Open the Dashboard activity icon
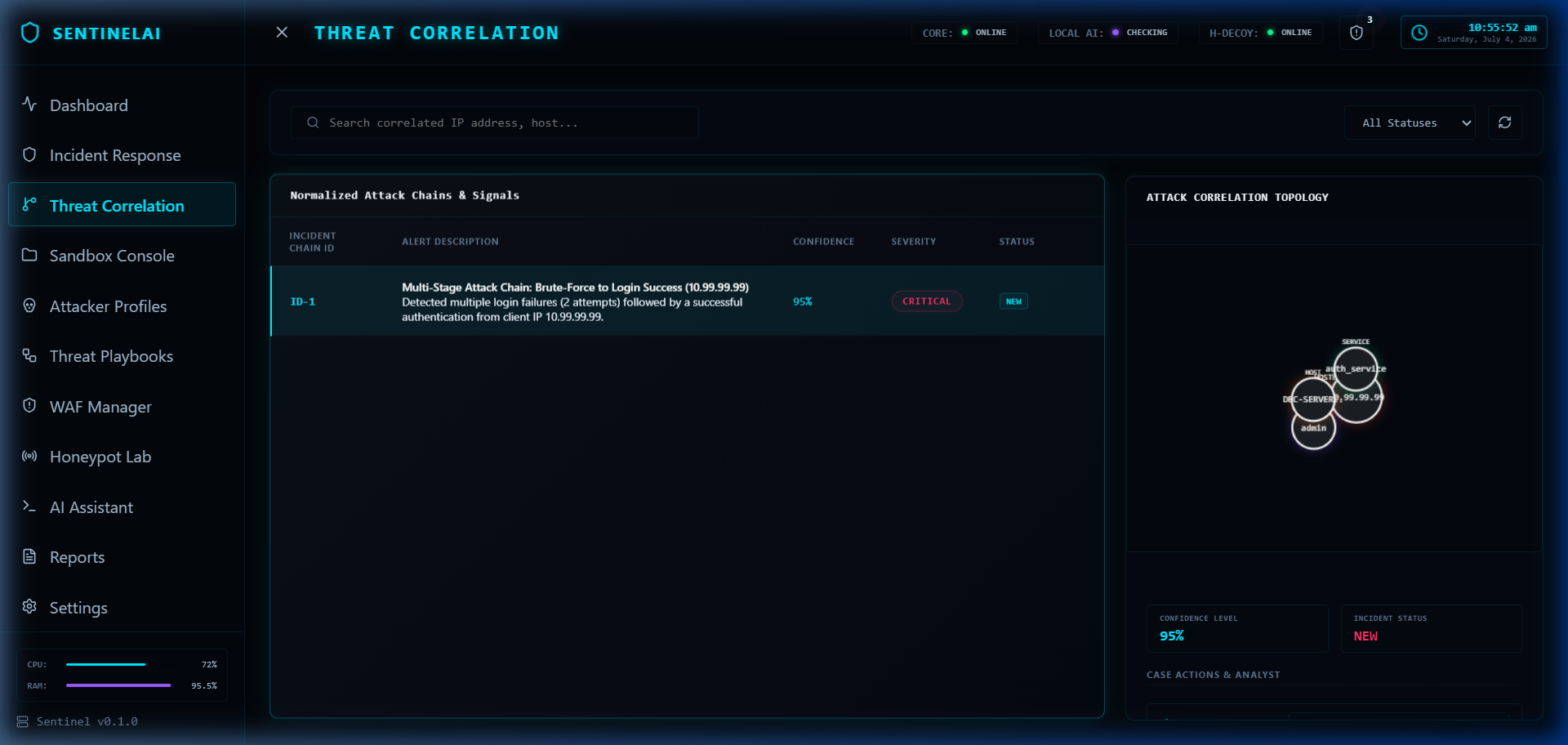Screen dimensions: 1568x745 tap(29, 105)
